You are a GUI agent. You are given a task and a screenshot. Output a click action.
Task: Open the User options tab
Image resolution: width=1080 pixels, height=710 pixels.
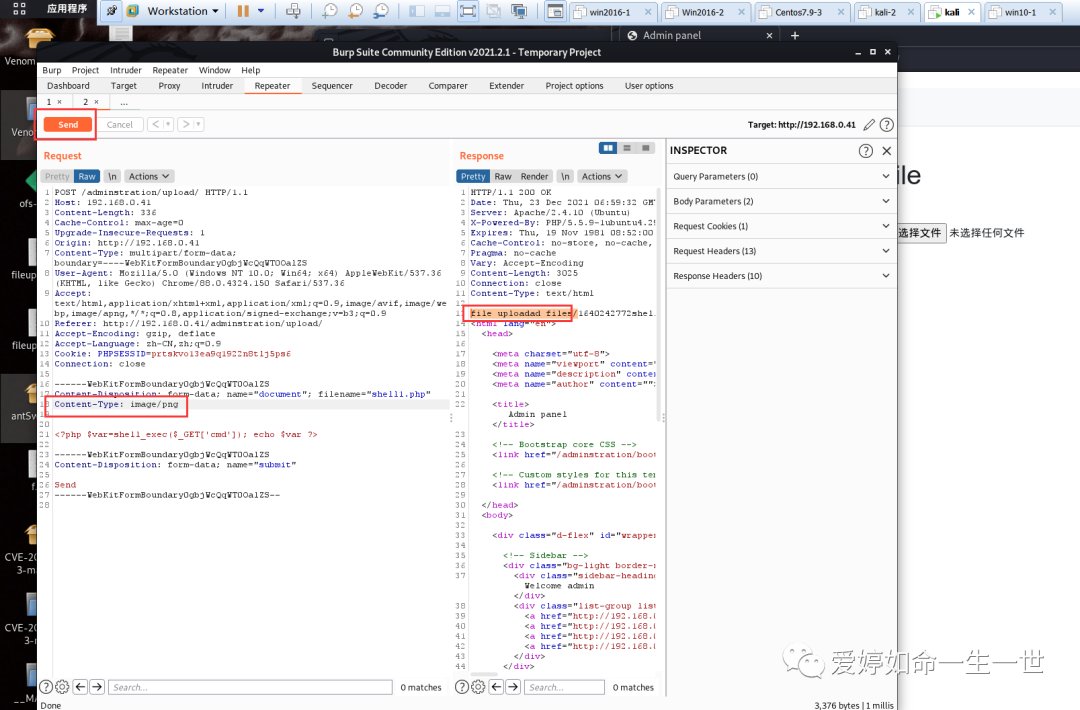[649, 86]
